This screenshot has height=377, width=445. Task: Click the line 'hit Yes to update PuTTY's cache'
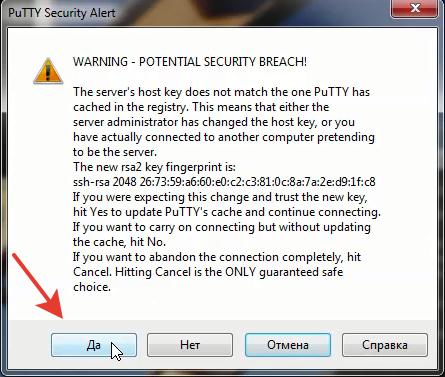coord(227,212)
